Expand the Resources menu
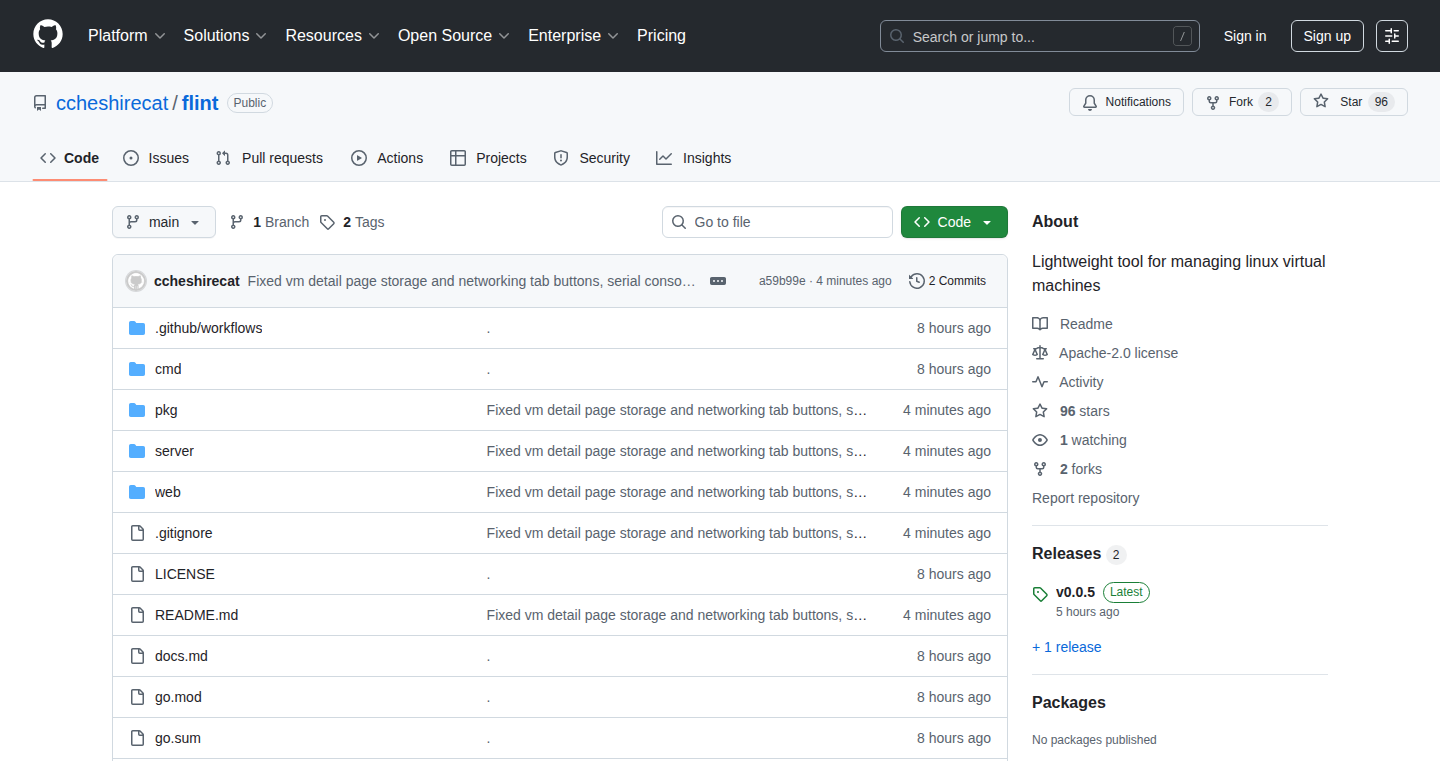The width and height of the screenshot is (1440, 761). coord(332,36)
